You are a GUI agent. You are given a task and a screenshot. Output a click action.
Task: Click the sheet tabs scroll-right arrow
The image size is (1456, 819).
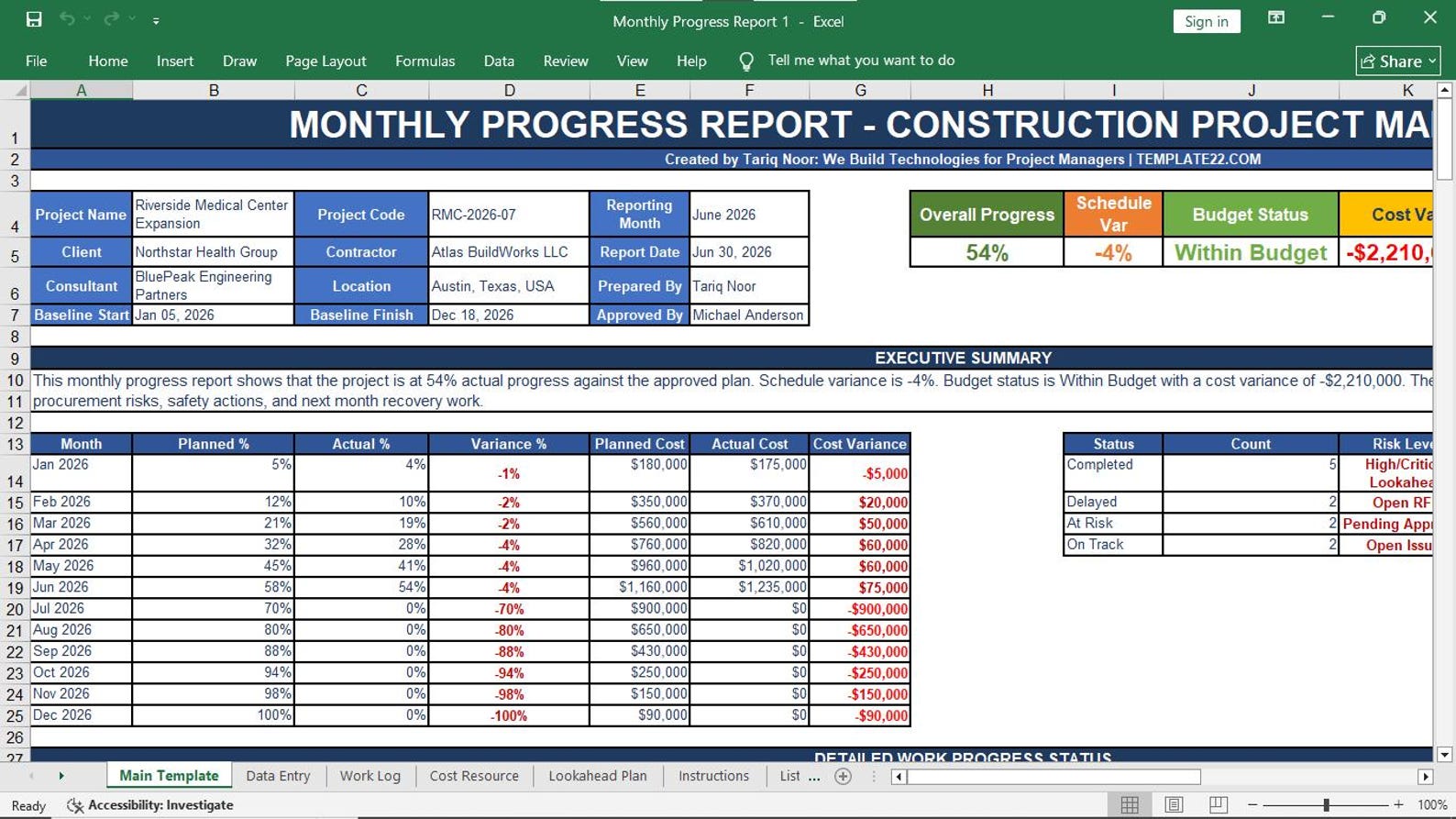point(61,776)
